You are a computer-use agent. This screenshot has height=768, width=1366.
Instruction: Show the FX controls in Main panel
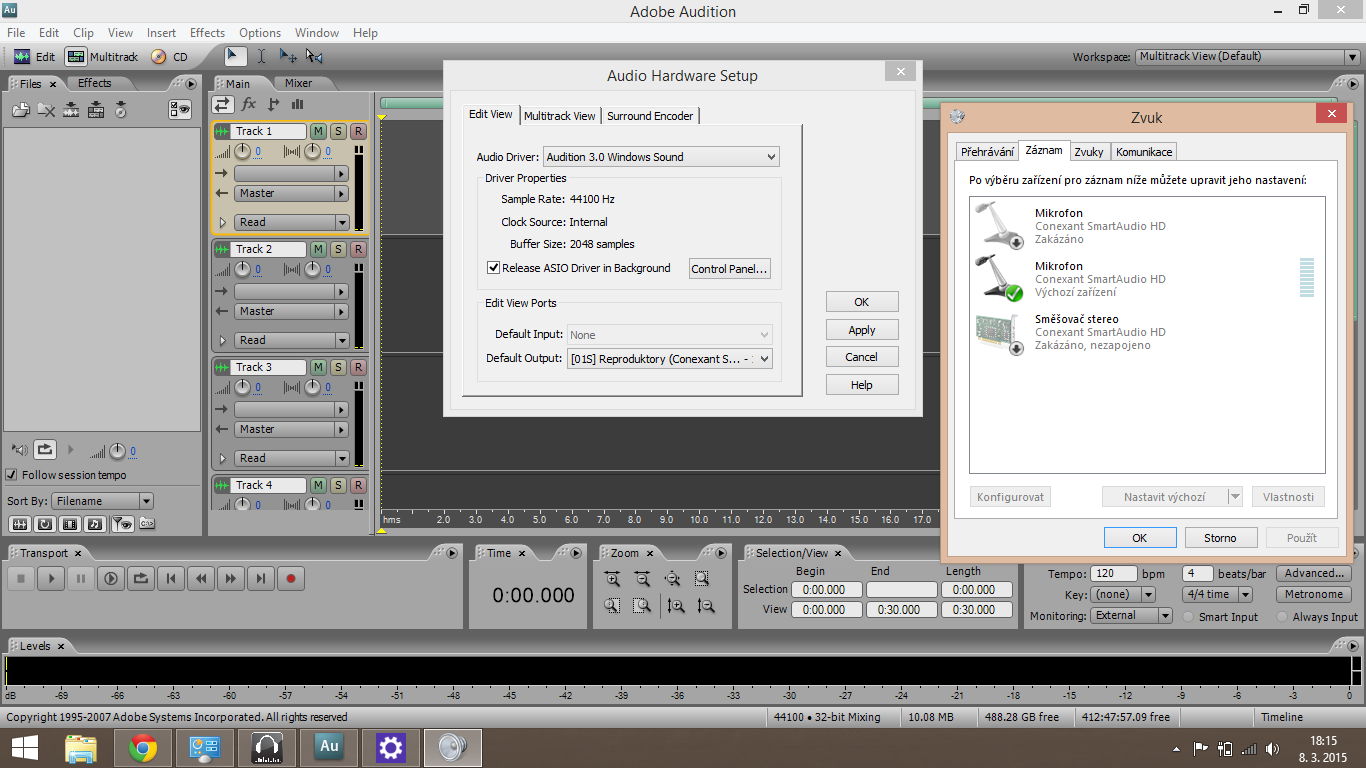point(249,104)
